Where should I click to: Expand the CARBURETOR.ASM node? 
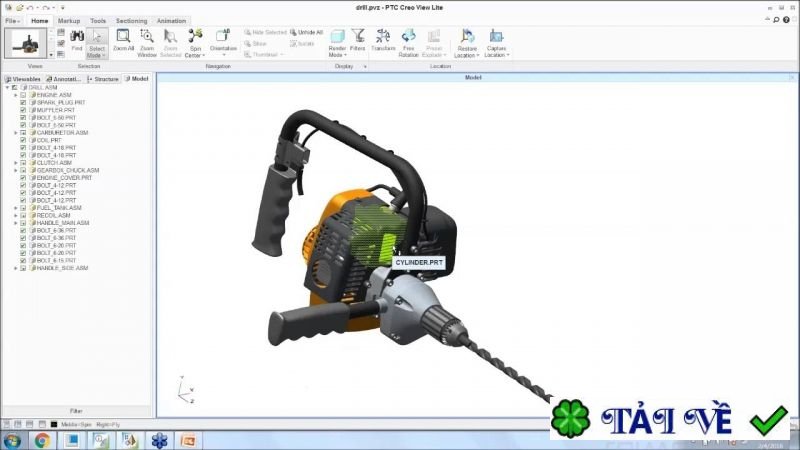pyautogui.click(x=16, y=133)
